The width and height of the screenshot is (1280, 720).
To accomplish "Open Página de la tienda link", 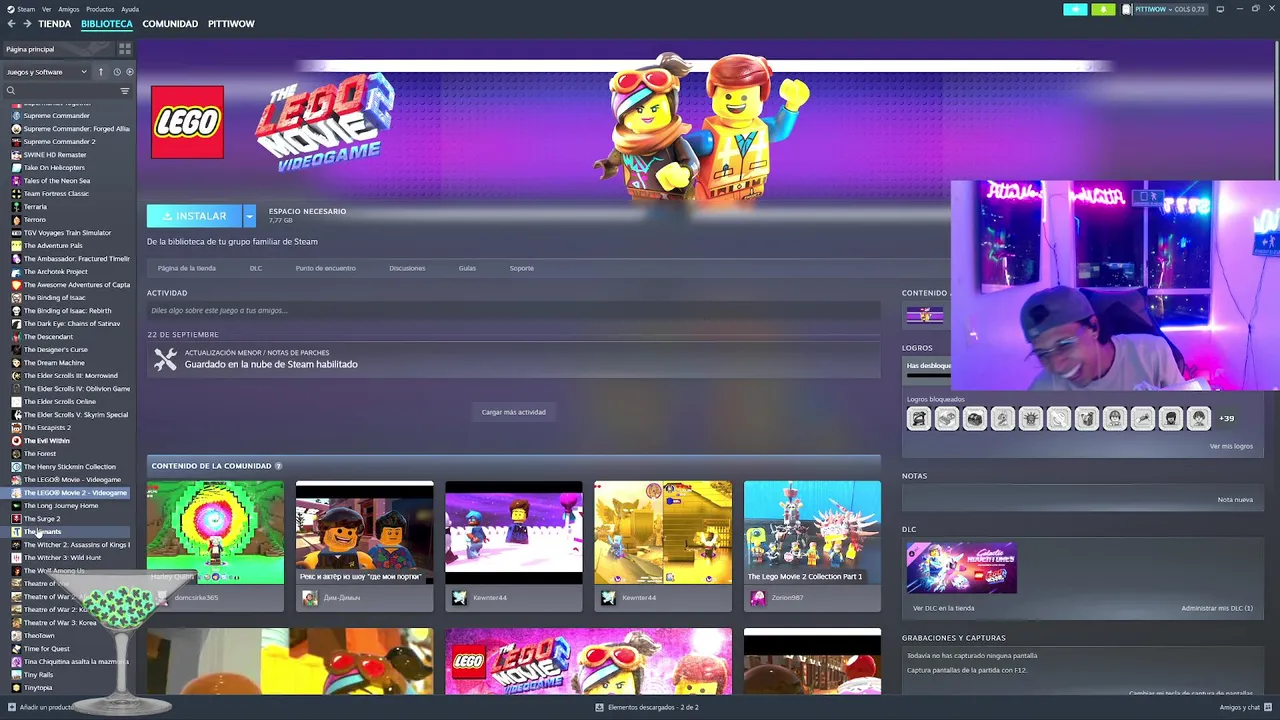I will point(186,268).
